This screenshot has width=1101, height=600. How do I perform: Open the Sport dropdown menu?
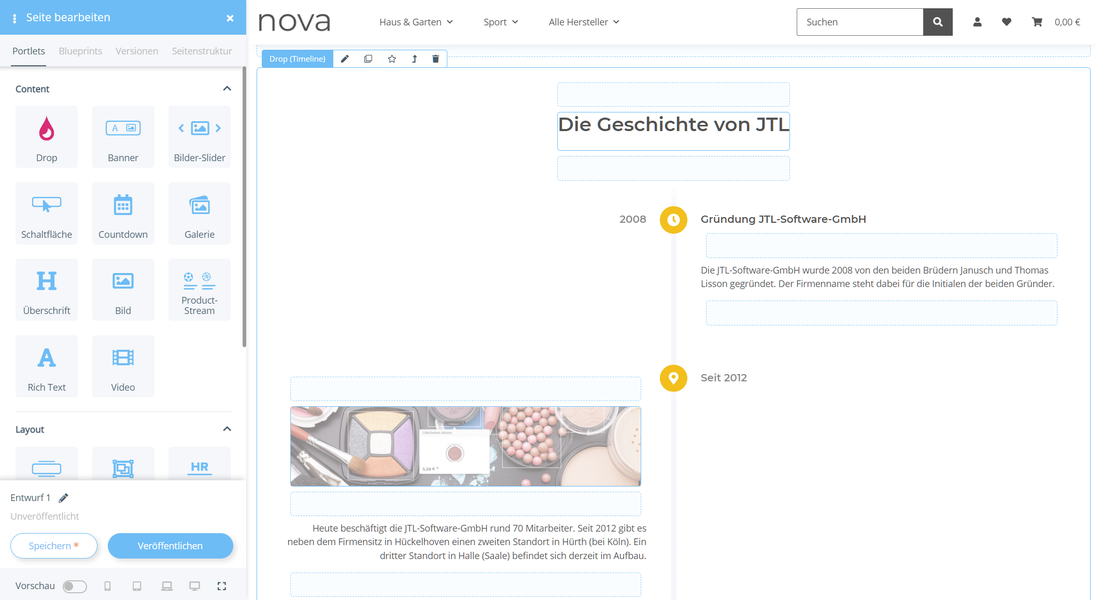(501, 22)
